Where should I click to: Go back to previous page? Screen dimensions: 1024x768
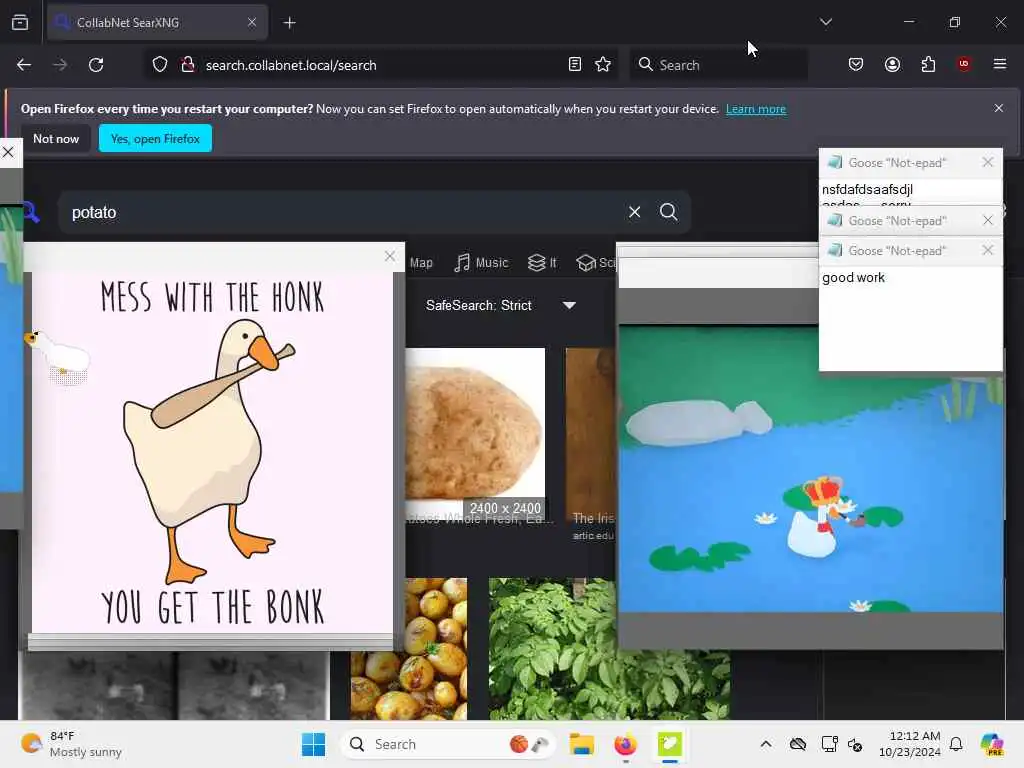[24, 65]
